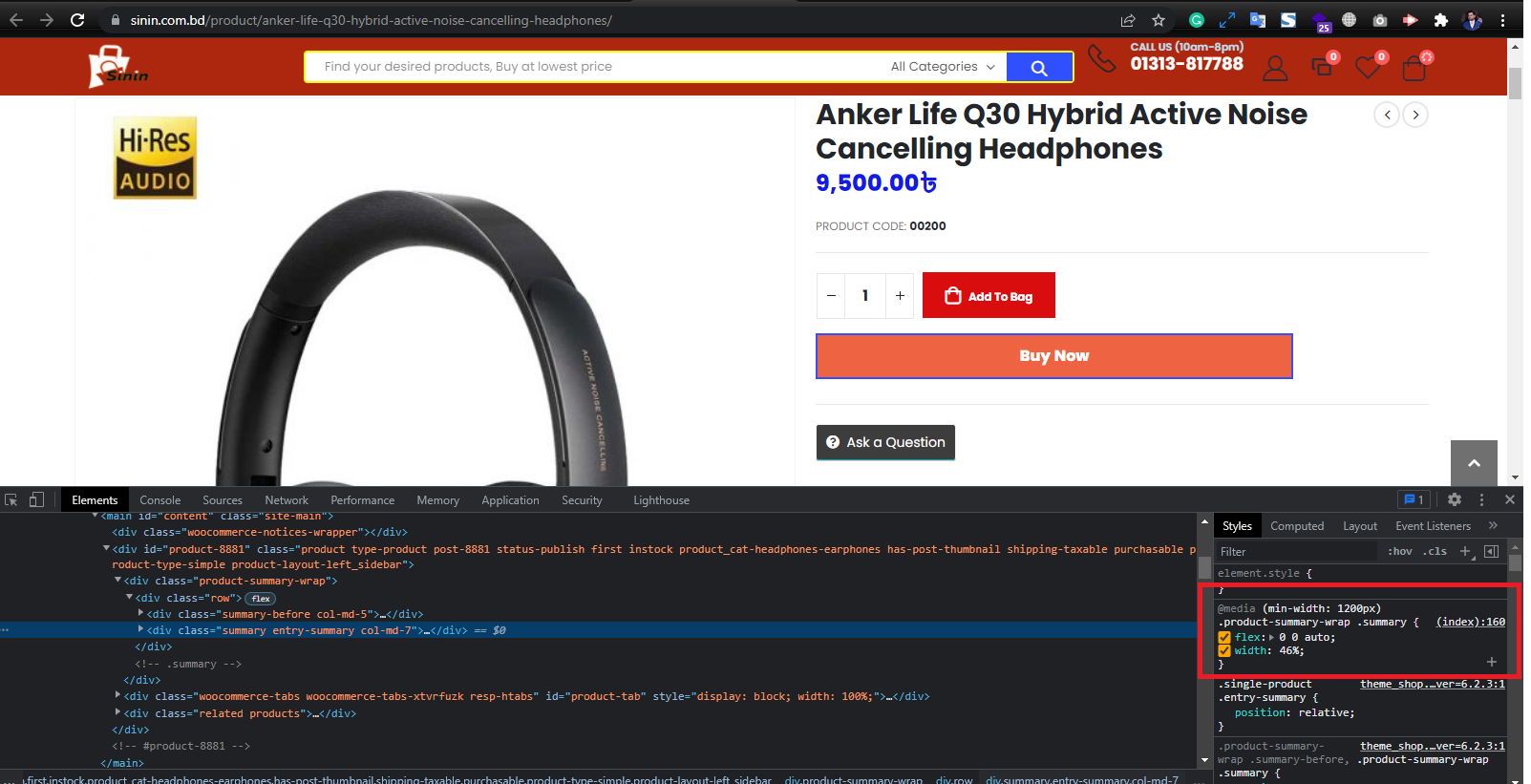The height and width of the screenshot is (784, 1531).
Task: Activate the DevTools element inspect picker
Action: pos(11,499)
